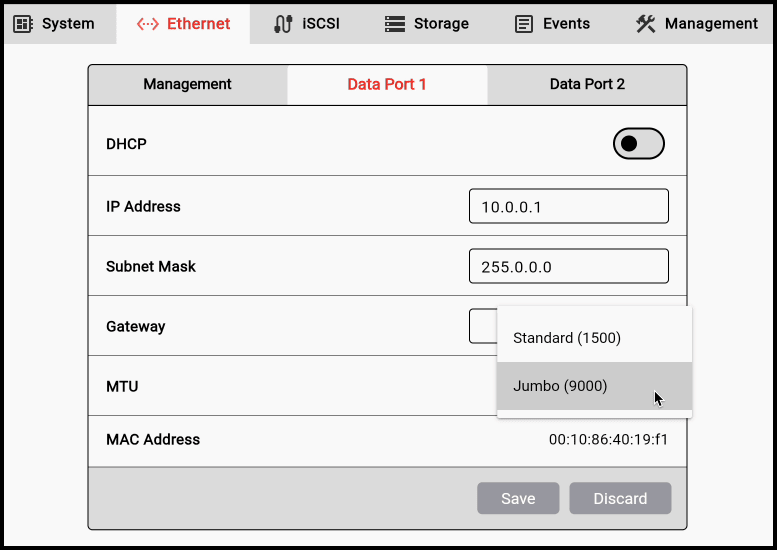Click the Discard button
Viewport: 777px width, 550px height.
click(620, 498)
